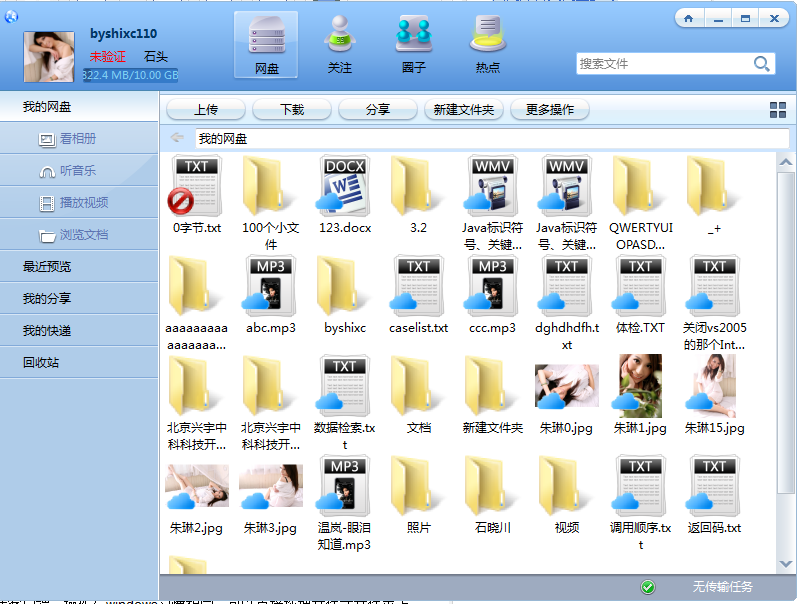Toggle grid view icon at toolbar right
Viewport: 809px width, 604px height.
pyautogui.click(x=778, y=110)
